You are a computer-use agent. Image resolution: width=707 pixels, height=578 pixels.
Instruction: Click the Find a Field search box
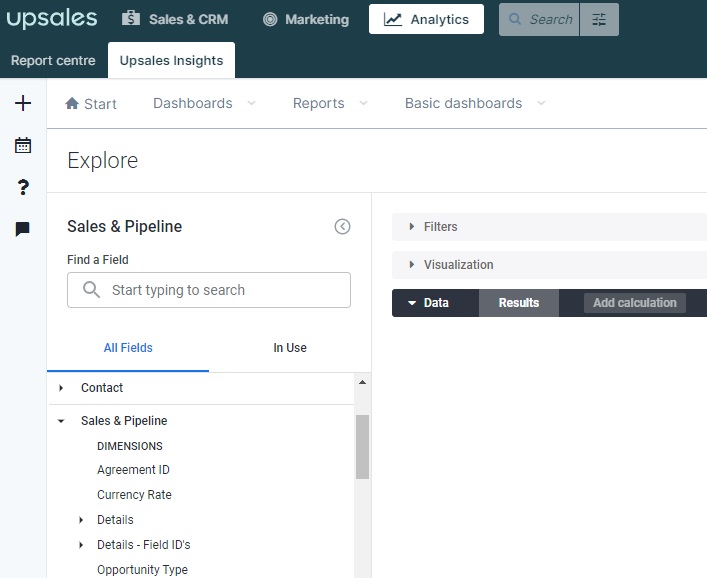[x=209, y=290]
